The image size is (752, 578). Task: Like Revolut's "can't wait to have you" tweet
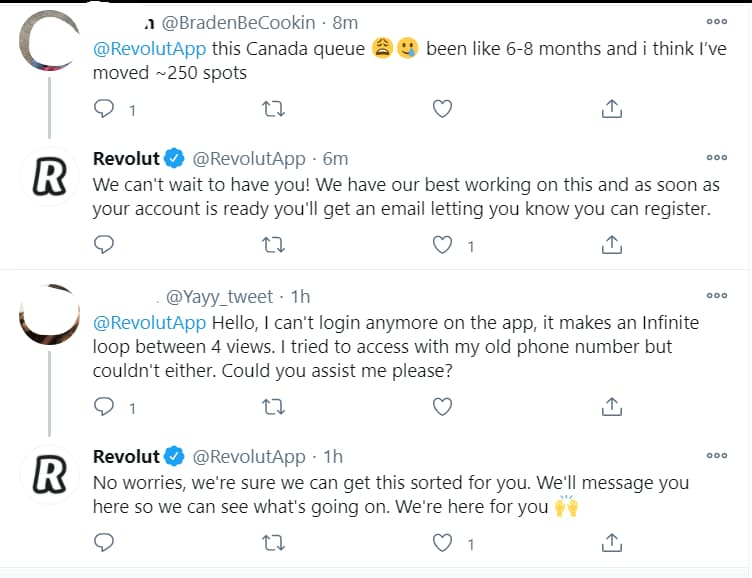pyautogui.click(x=442, y=244)
